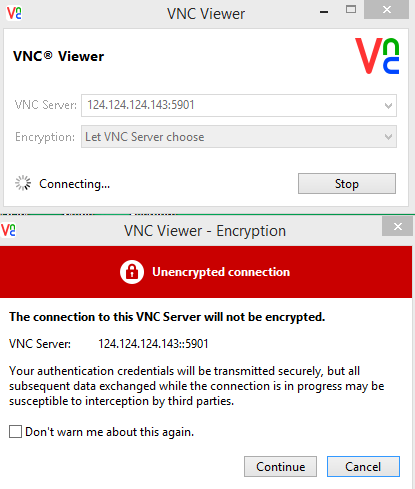Click the Connecting spinner icon
Viewport: 415px width, 489px height.
click(x=23, y=183)
